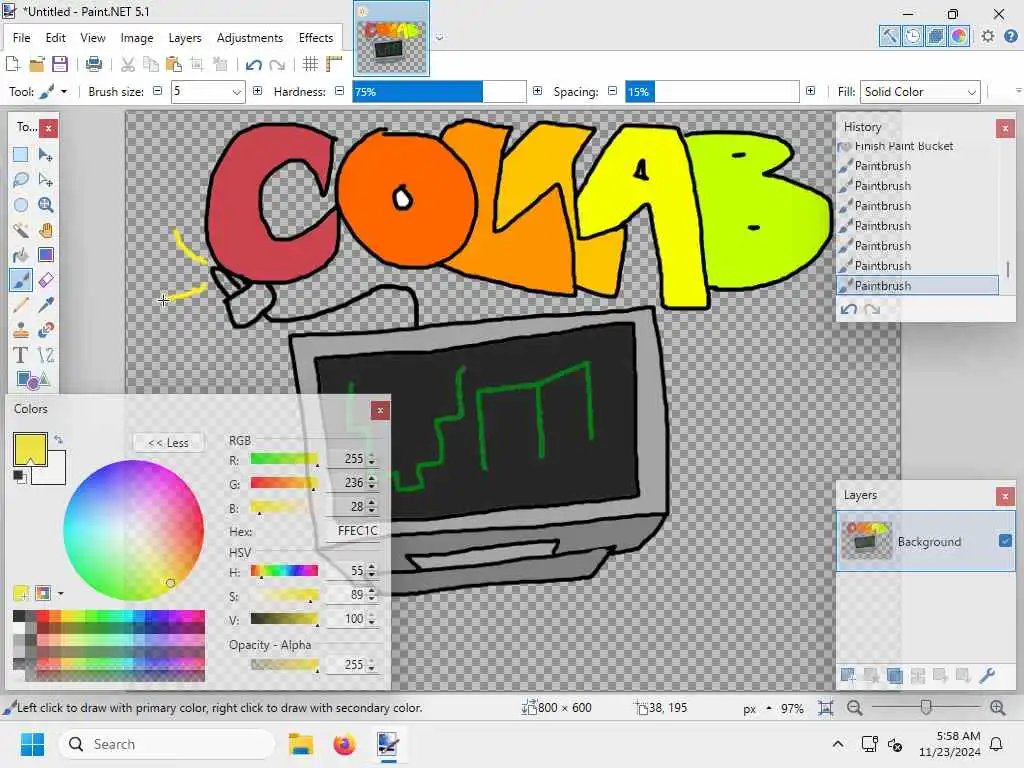Click the New document icon
This screenshot has width=1024, height=768.
(13, 64)
